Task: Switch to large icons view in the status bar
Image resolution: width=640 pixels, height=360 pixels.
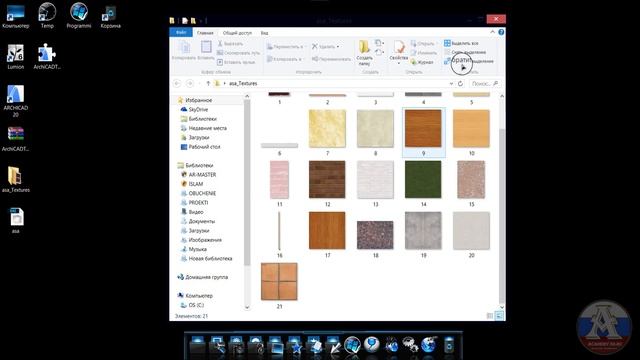Action: (499, 316)
